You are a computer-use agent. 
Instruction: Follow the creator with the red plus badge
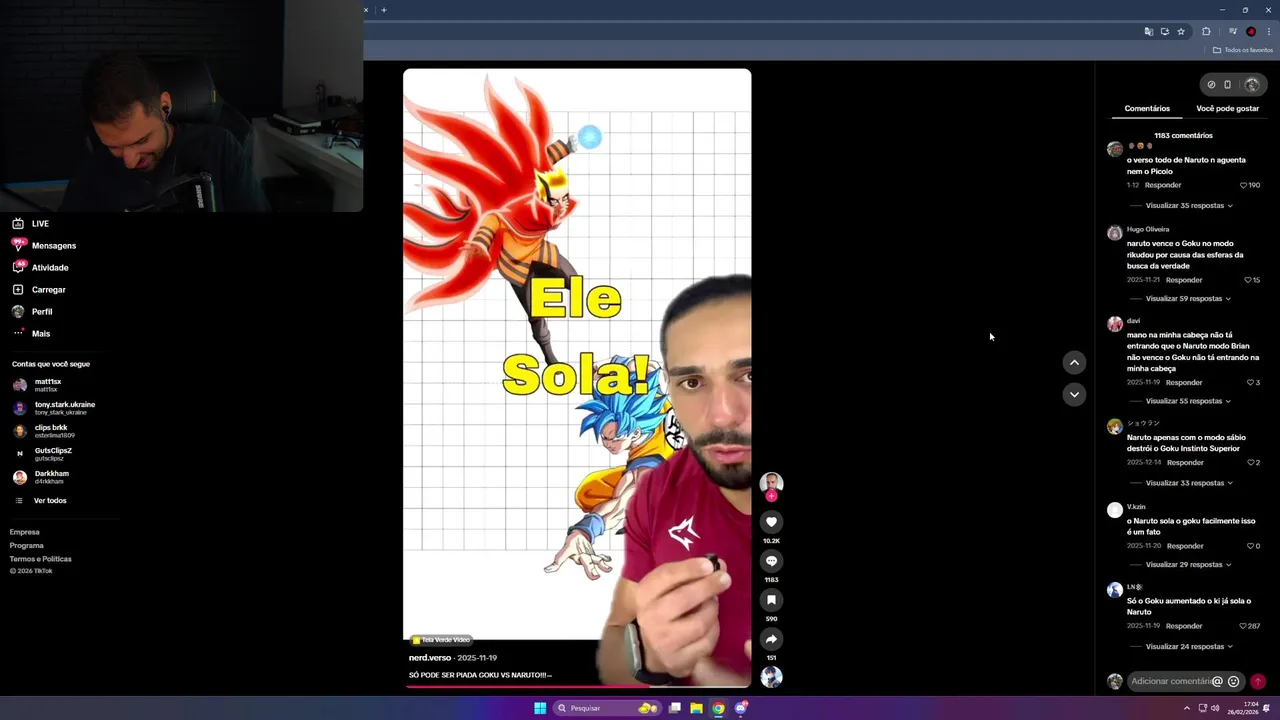(771, 496)
